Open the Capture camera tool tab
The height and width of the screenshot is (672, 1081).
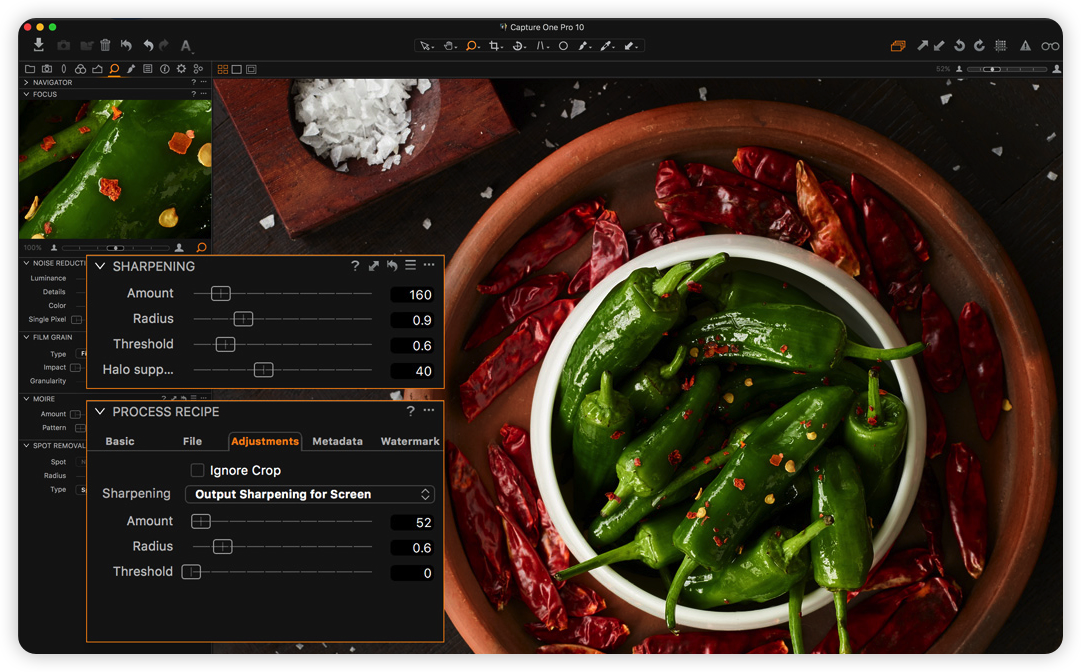tap(47, 69)
